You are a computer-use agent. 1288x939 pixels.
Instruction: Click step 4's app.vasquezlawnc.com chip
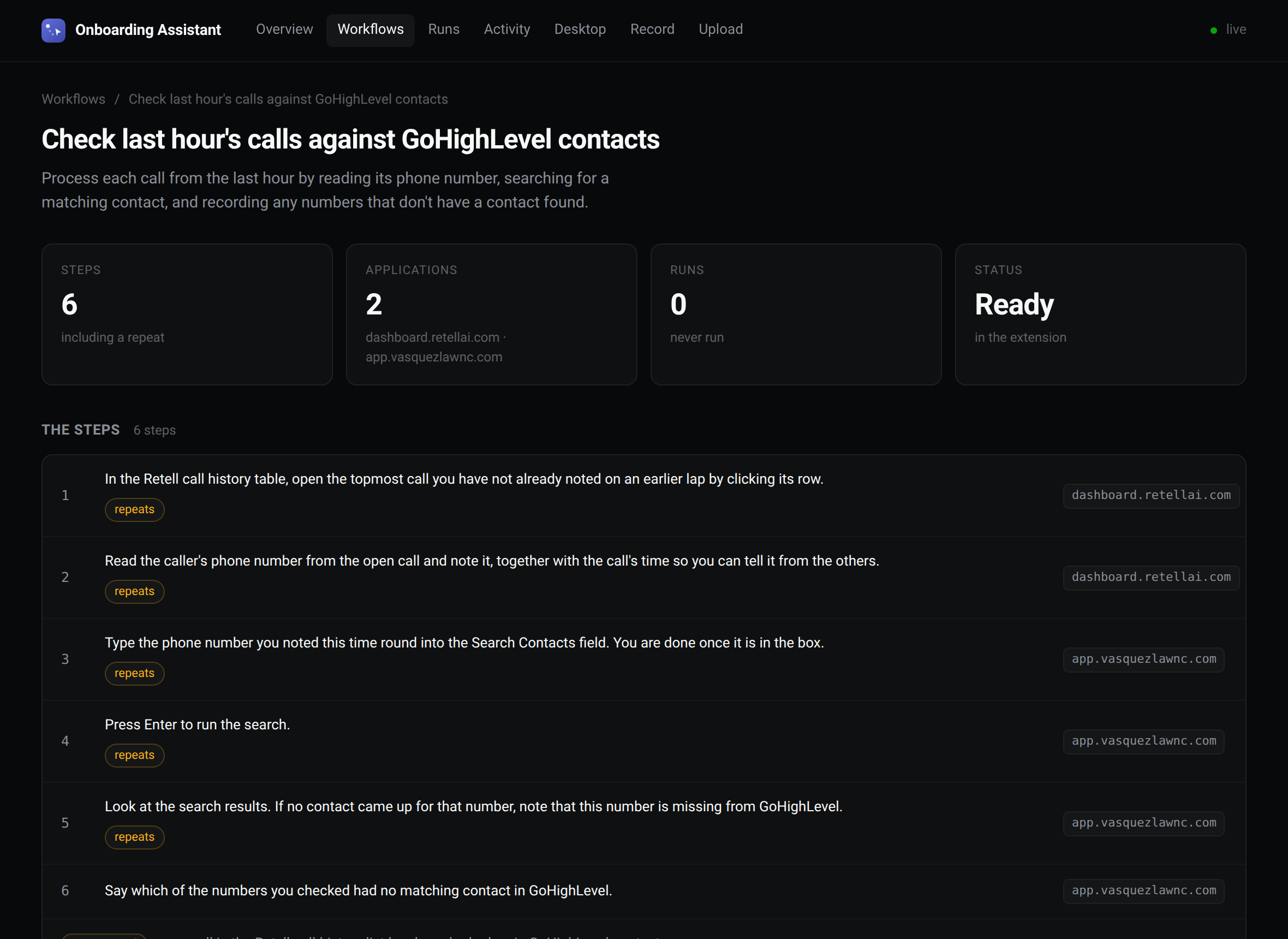click(1144, 741)
